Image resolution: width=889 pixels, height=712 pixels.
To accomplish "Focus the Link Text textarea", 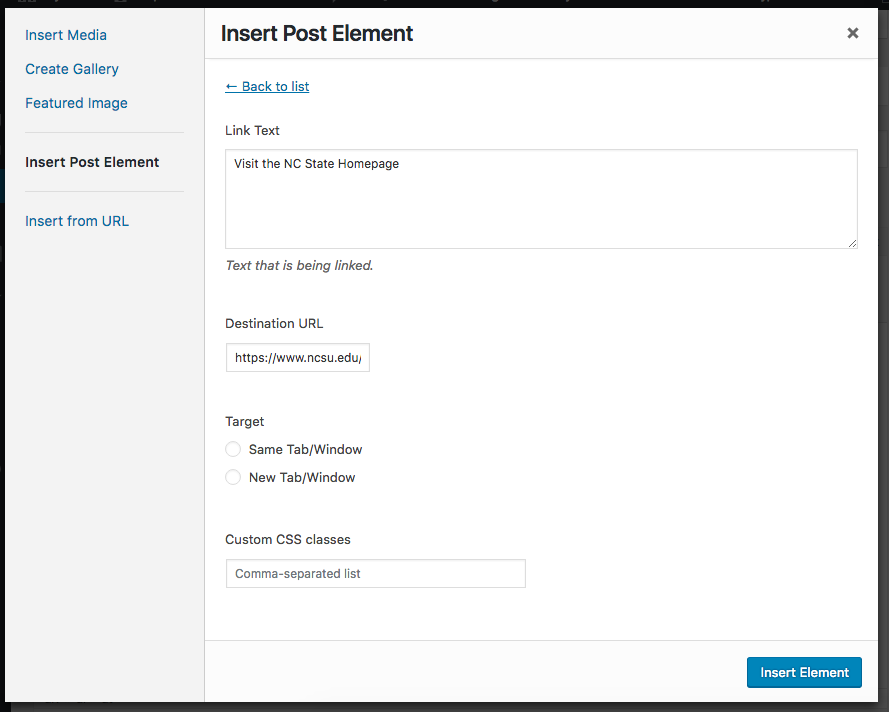I will click(x=541, y=199).
